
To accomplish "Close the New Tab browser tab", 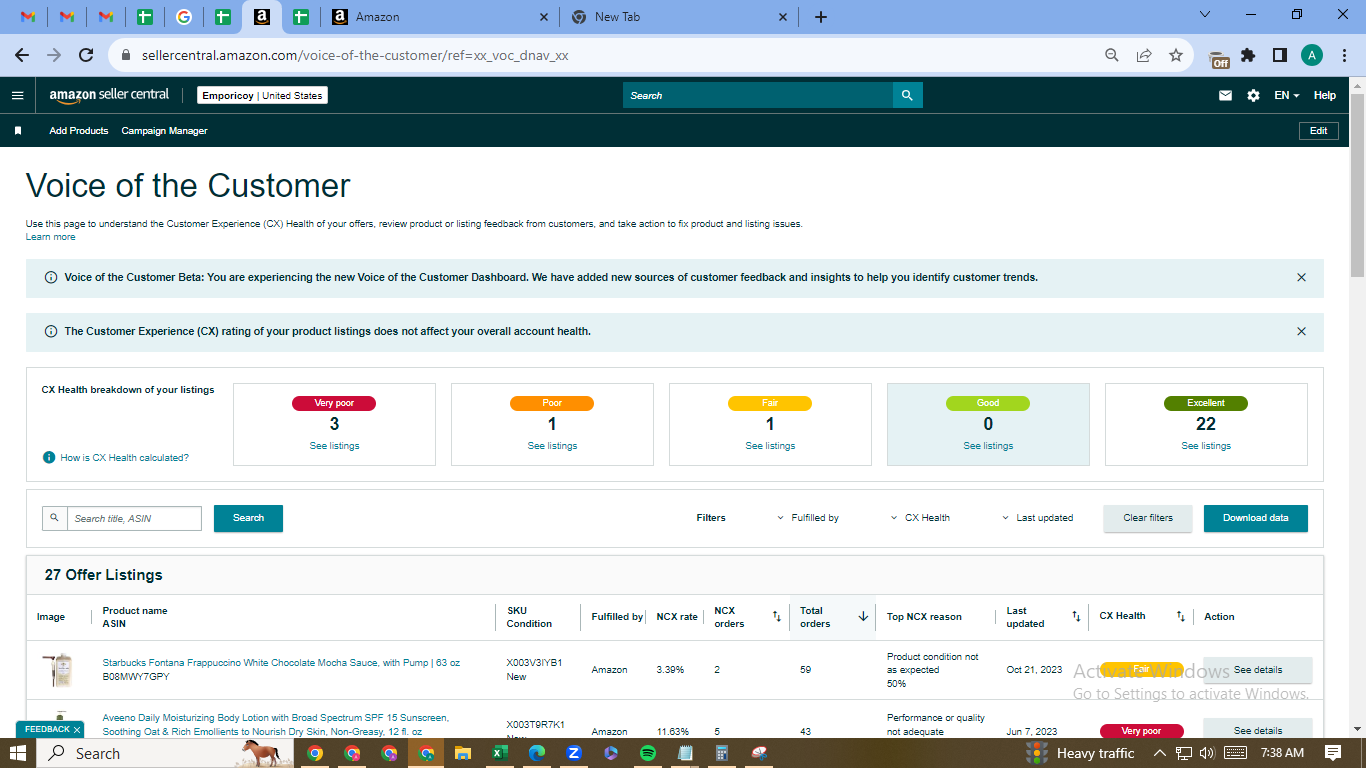I will (783, 17).
